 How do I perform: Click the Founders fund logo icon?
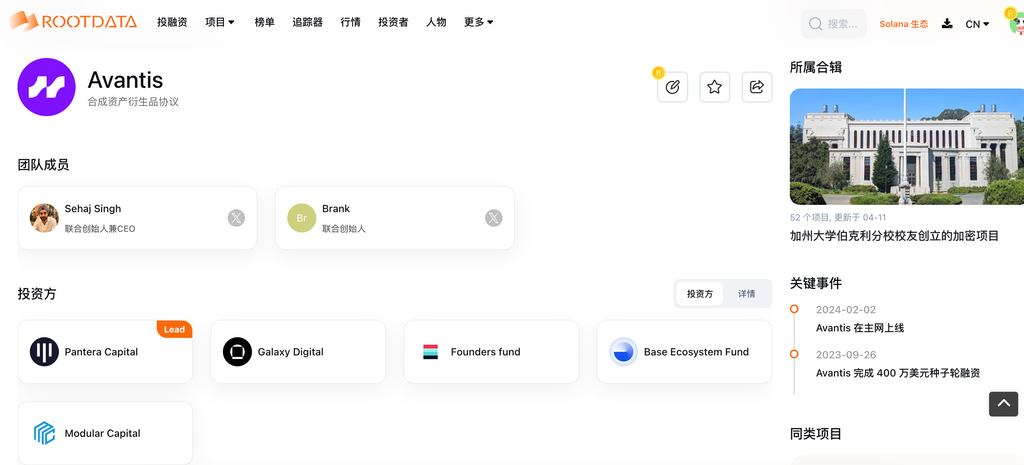pyautogui.click(x=430, y=352)
